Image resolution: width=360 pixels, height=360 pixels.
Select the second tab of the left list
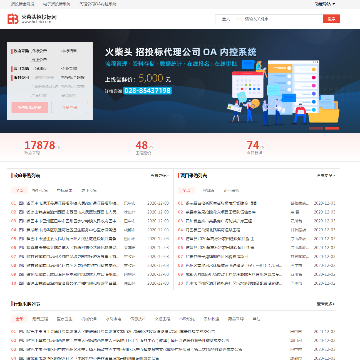40,190
